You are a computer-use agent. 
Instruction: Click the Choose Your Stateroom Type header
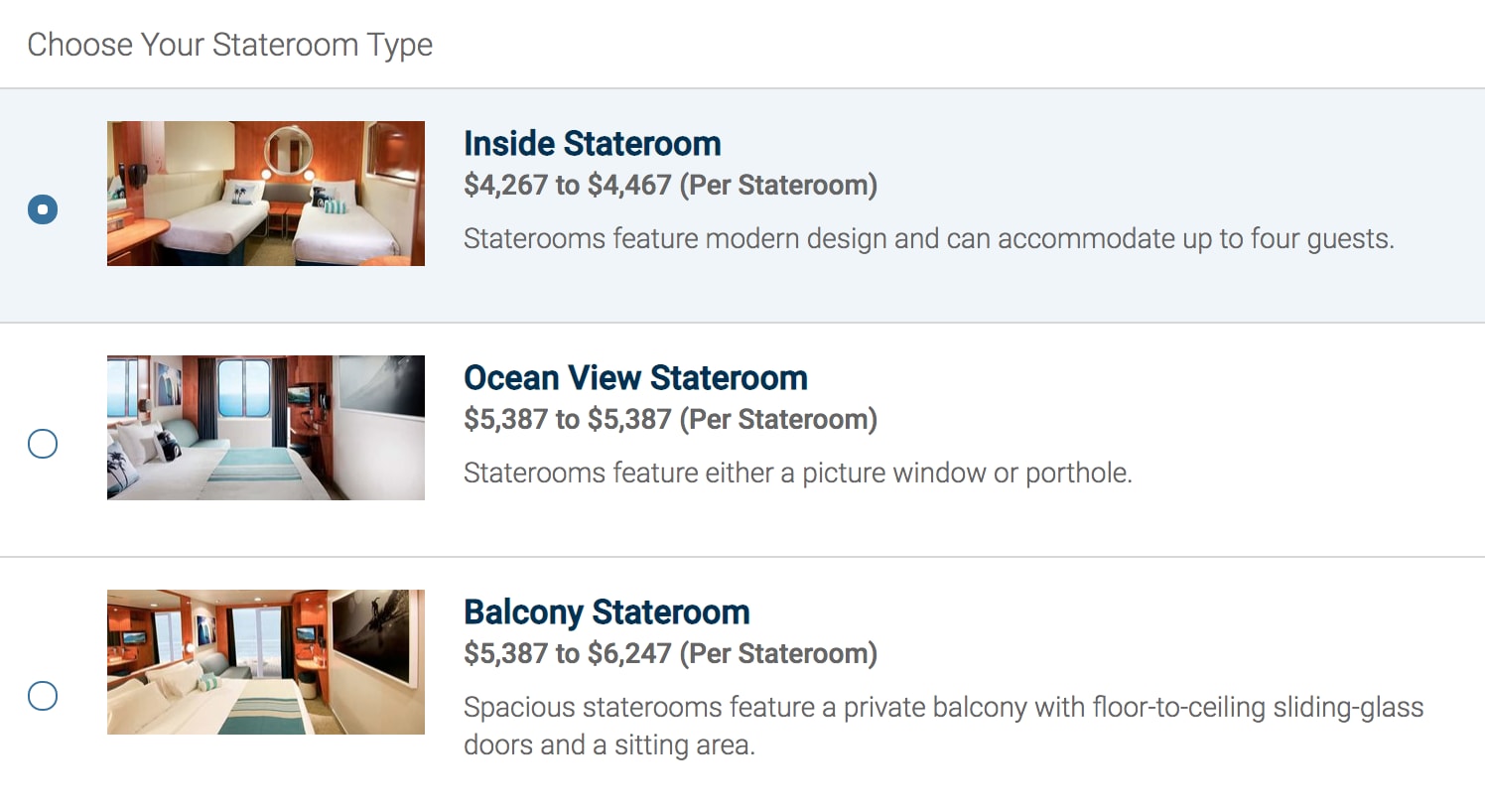pos(231,44)
